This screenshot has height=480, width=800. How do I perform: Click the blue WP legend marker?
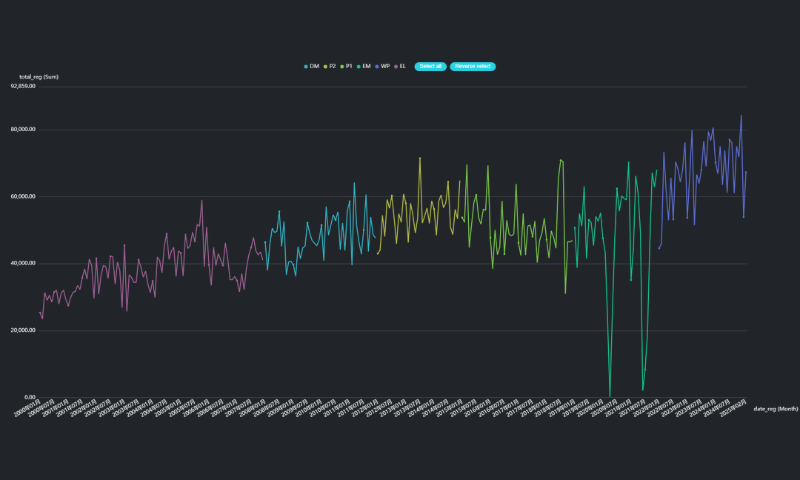(x=376, y=66)
